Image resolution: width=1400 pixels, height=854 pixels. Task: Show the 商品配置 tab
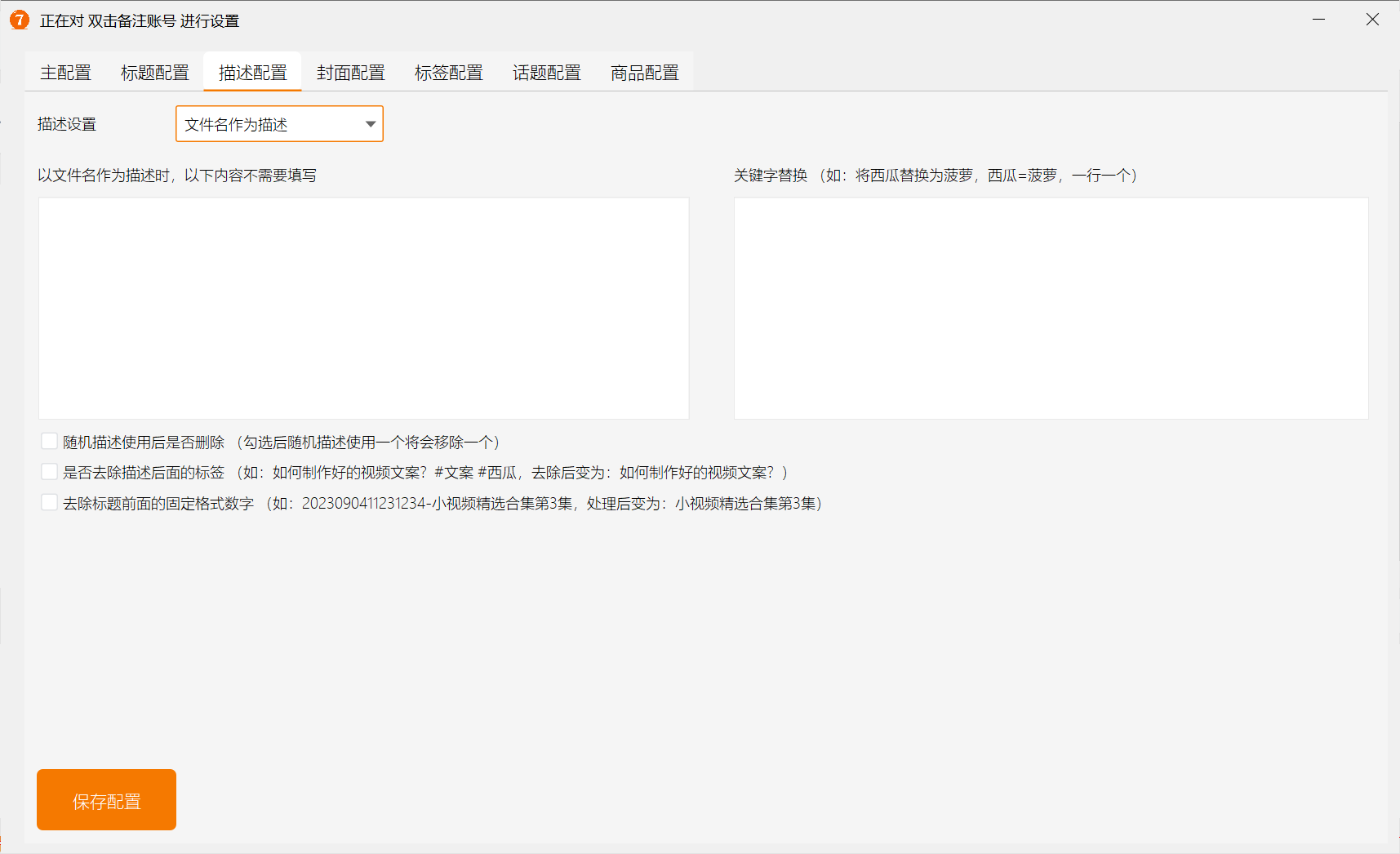(x=644, y=73)
